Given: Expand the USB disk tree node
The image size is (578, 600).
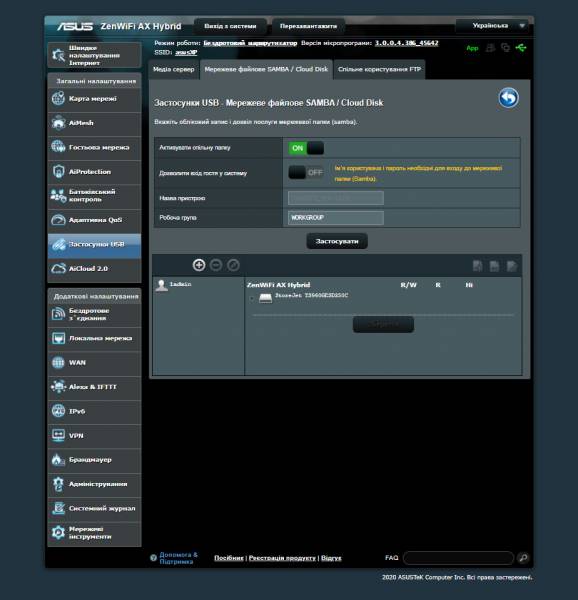Looking at the screenshot, I should [251, 298].
